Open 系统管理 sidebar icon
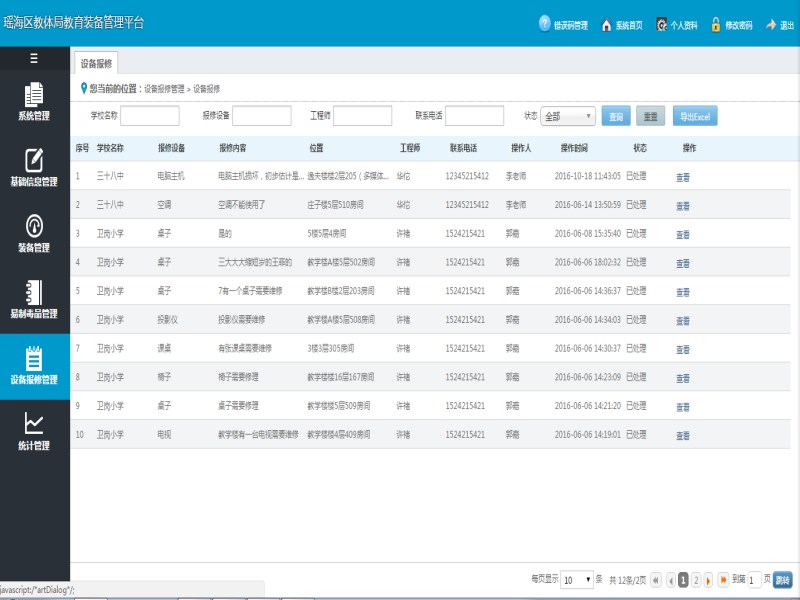 click(x=34, y=94)
